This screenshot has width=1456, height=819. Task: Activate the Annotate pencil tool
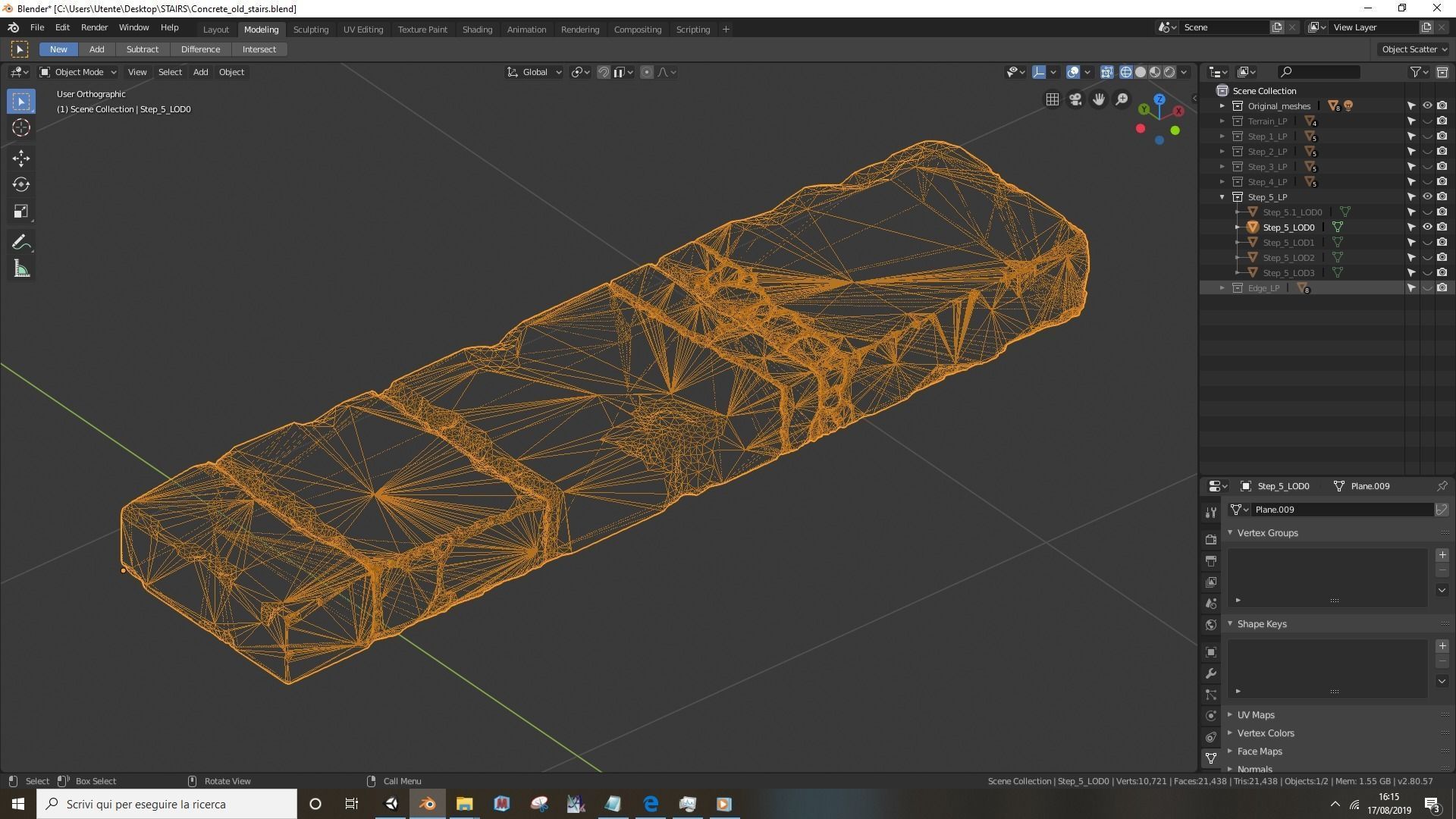coord(20,242)
